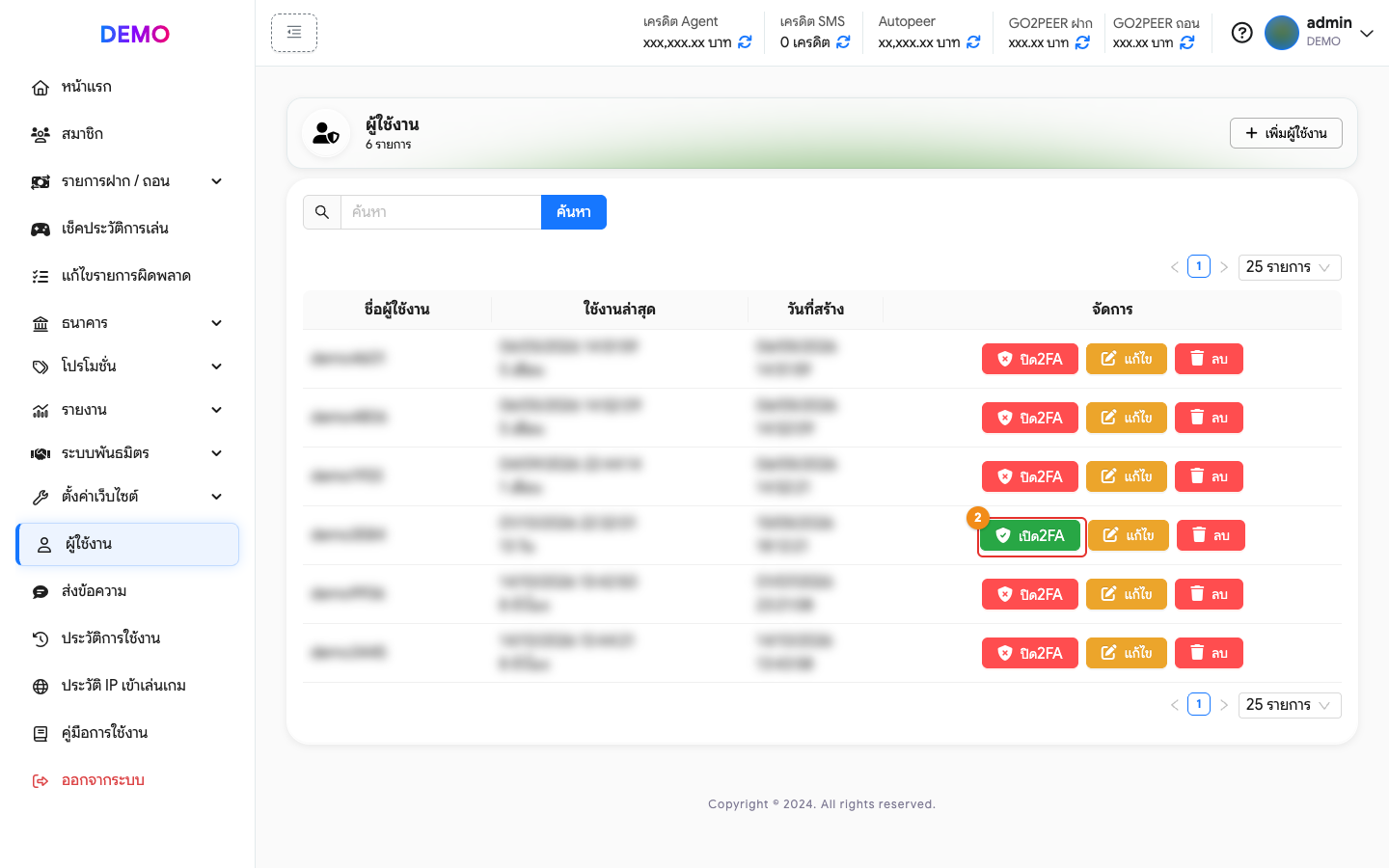Click the DEMO logo
The height and width of the screenshot is (868, 1389).
135,34
